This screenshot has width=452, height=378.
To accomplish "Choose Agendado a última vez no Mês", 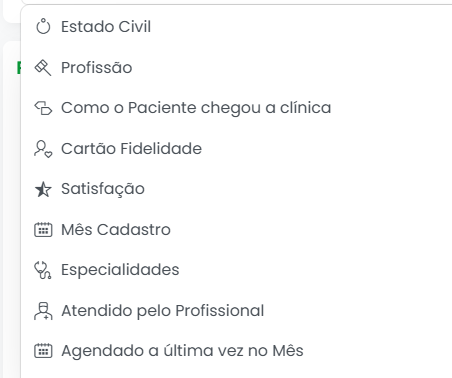I will [237, 351].
